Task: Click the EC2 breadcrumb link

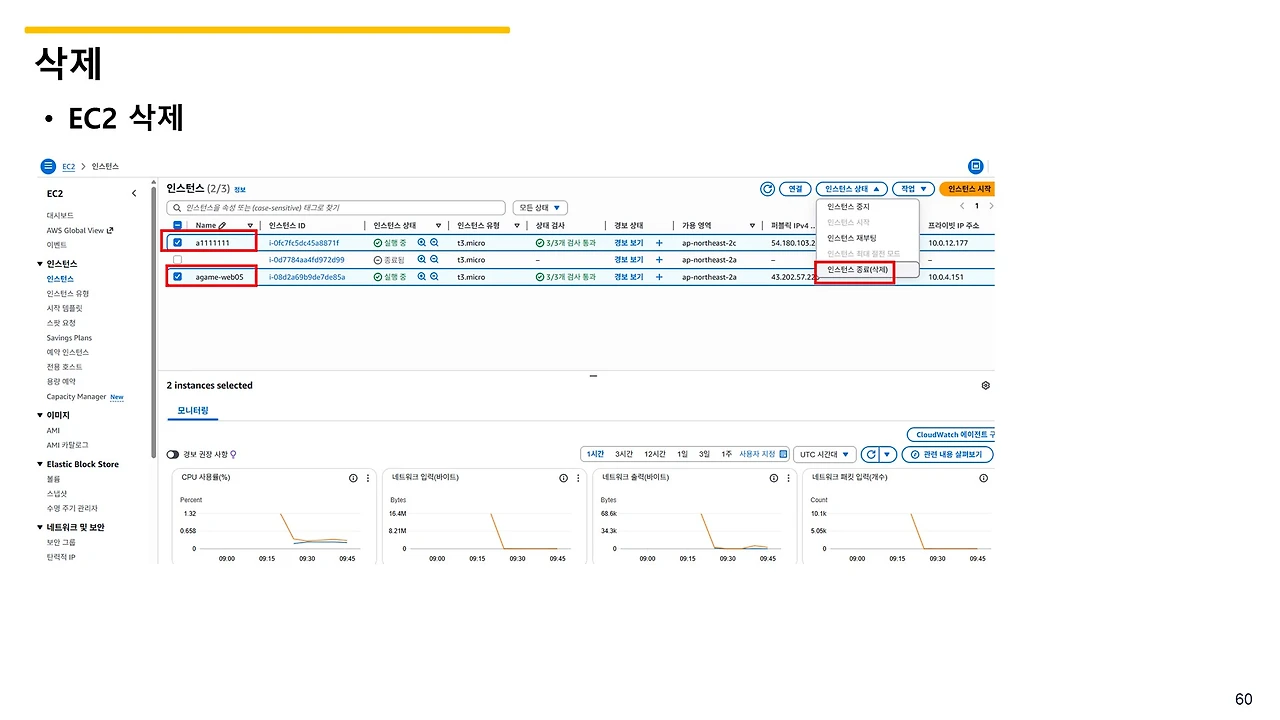Action: (x=68, y=166)
